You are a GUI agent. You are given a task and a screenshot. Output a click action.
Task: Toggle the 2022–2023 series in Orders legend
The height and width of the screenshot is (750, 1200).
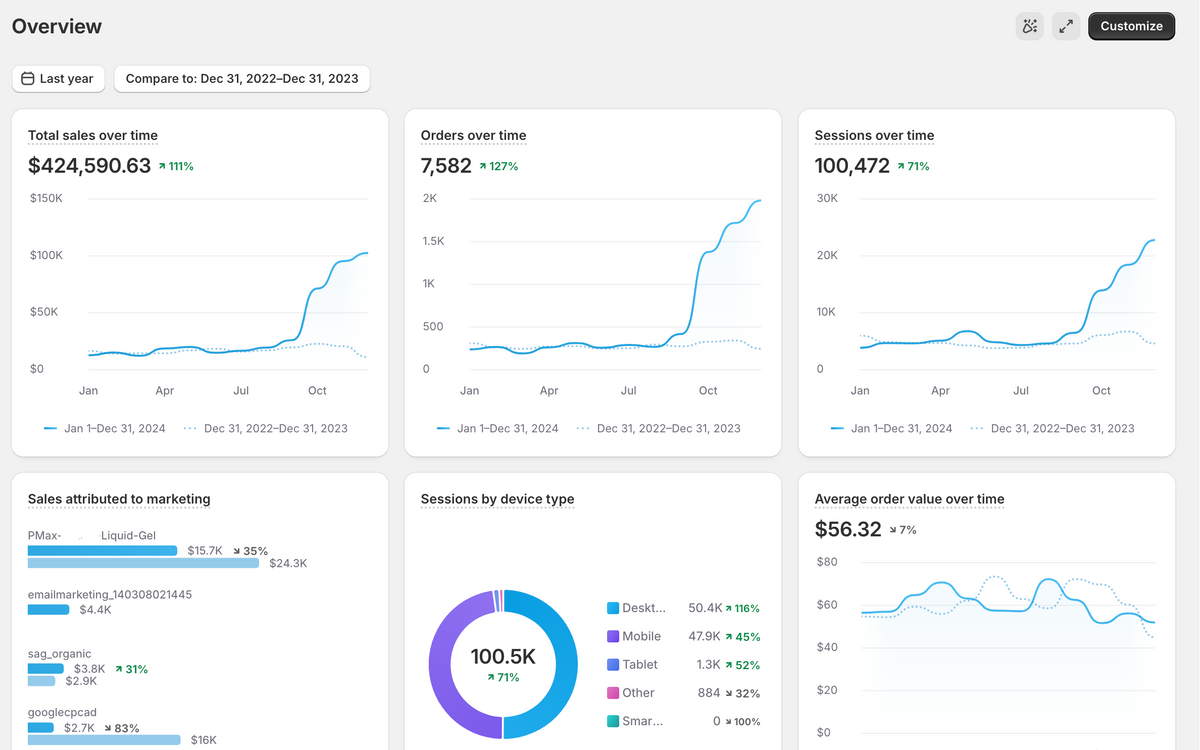pos(659,428)
